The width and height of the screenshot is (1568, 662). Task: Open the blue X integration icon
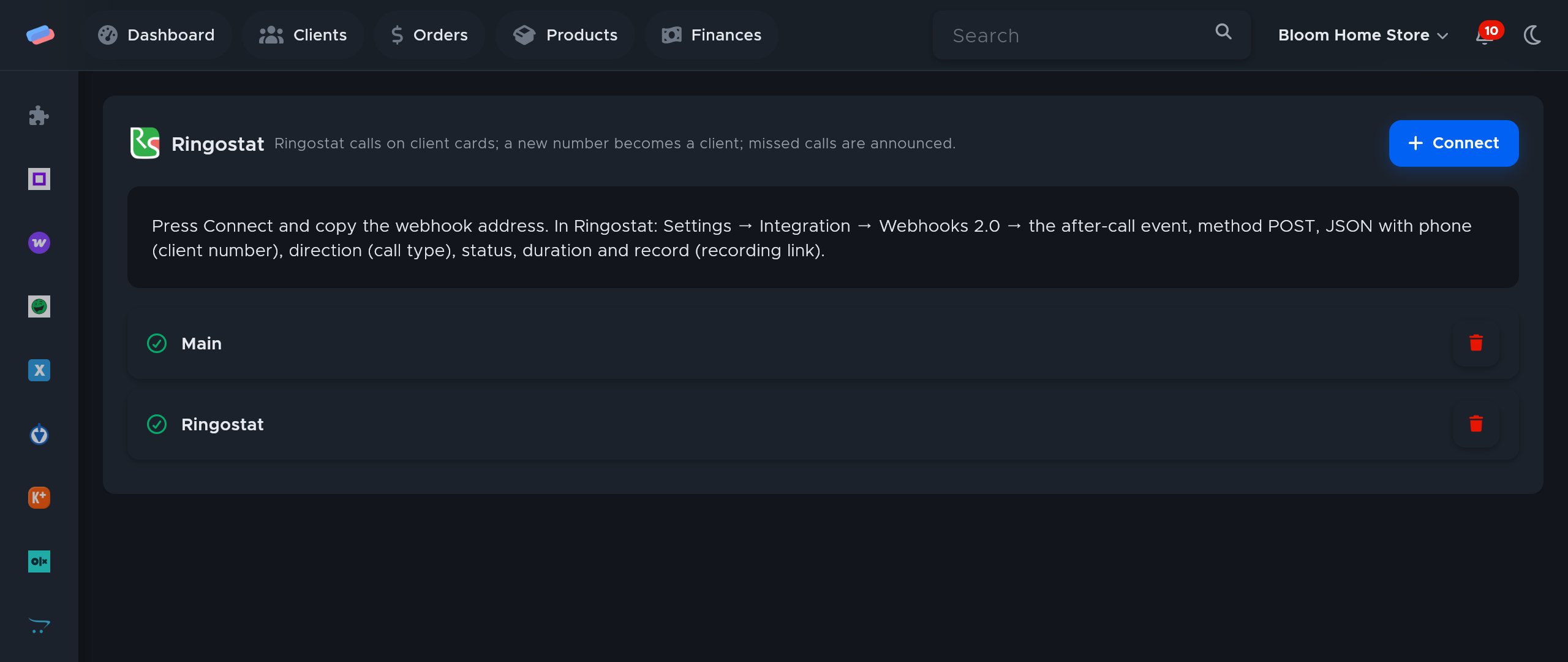click(39, 370)
